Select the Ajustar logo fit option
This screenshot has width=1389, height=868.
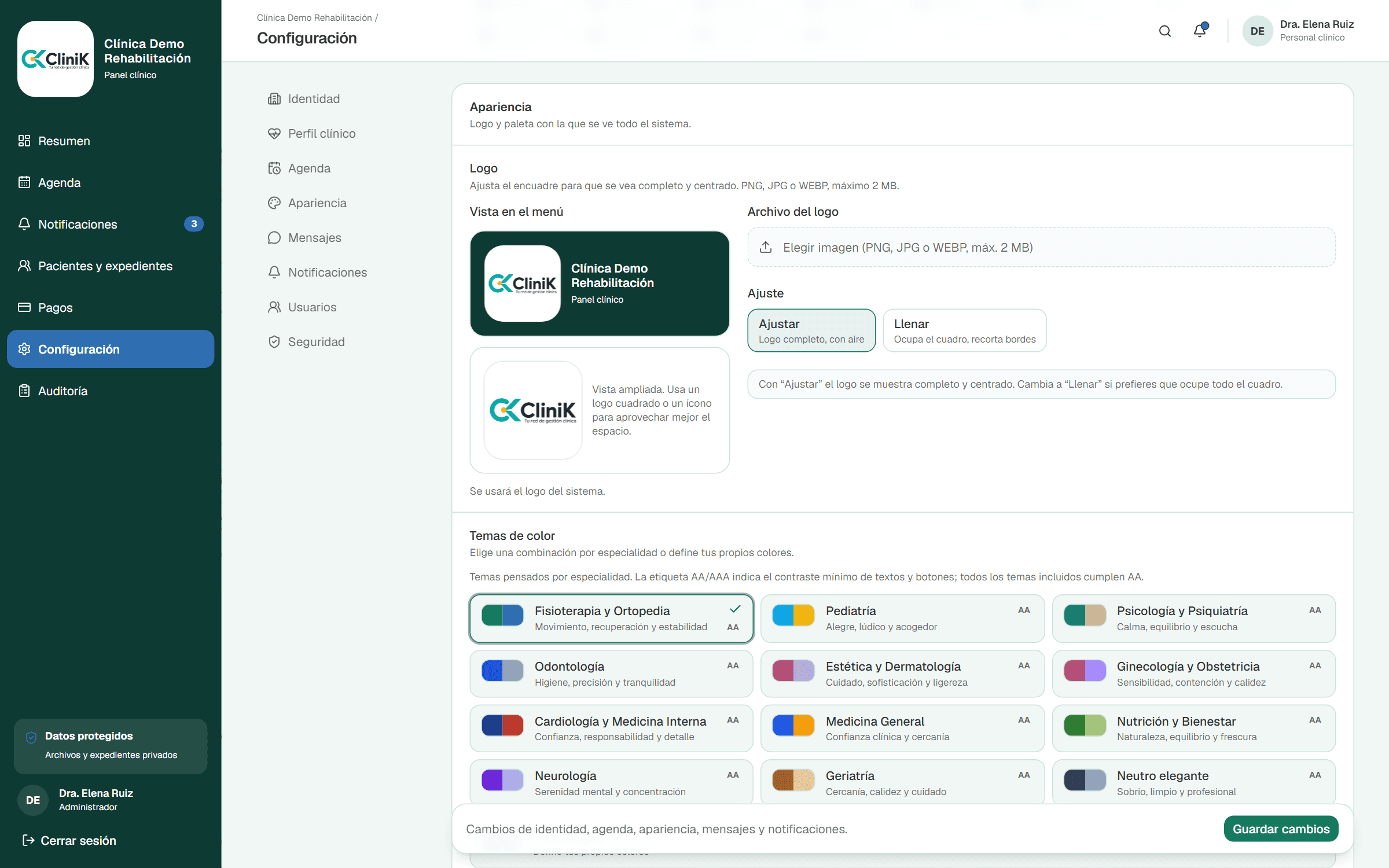coord(811,330)
